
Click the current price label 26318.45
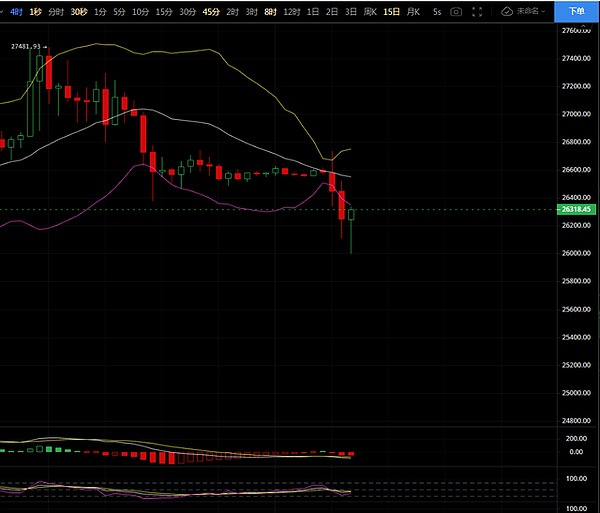point(578,210)
